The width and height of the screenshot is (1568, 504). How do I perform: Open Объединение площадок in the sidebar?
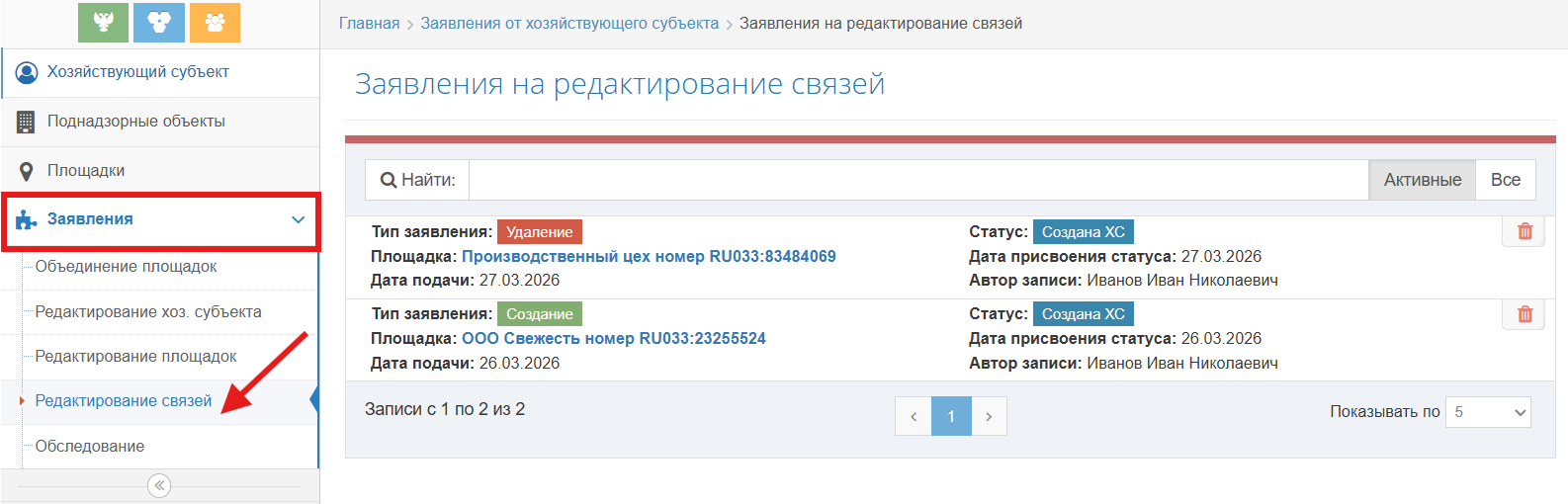126,267
